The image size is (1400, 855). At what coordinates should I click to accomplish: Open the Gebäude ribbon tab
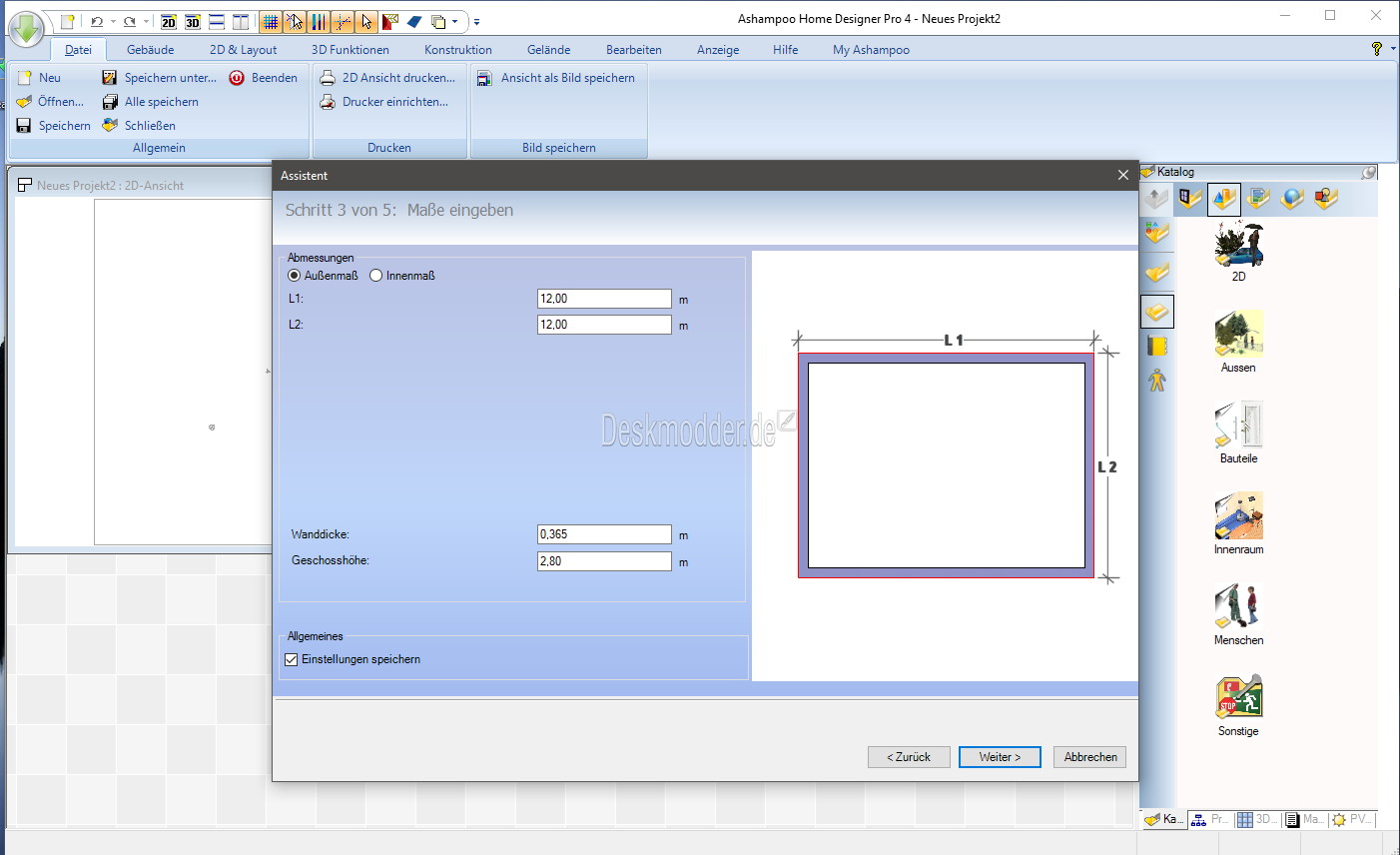point(150,50)
